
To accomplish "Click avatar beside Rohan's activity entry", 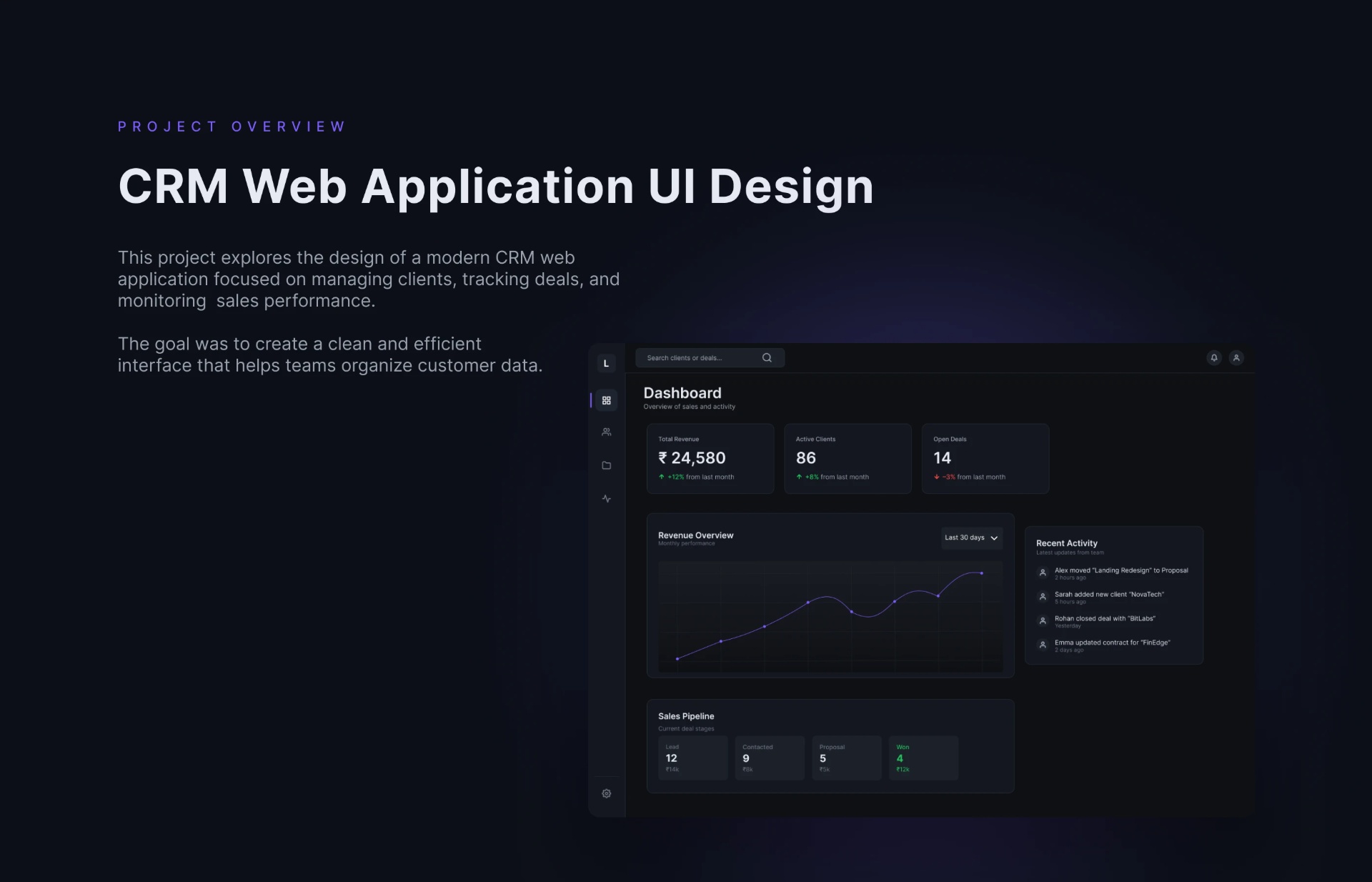I will (1043, 621).
